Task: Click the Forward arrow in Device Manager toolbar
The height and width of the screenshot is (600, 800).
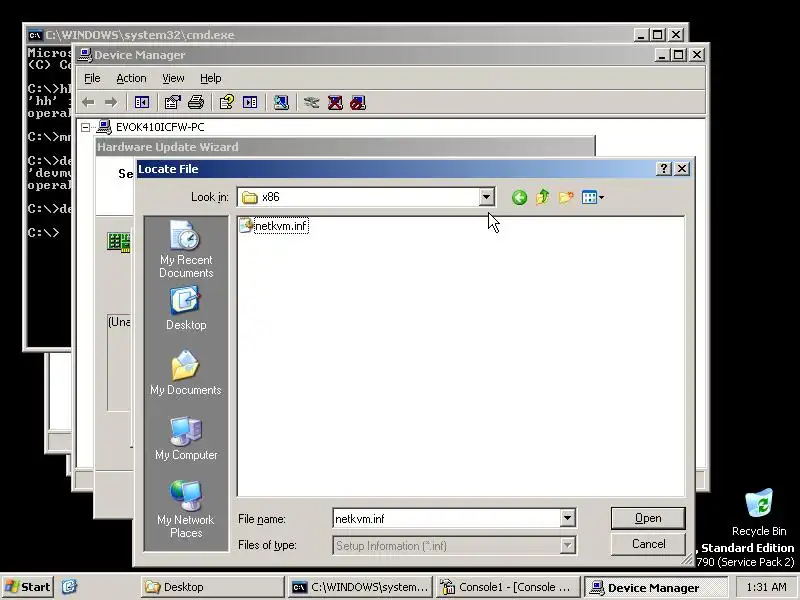Action: [111, 103]
